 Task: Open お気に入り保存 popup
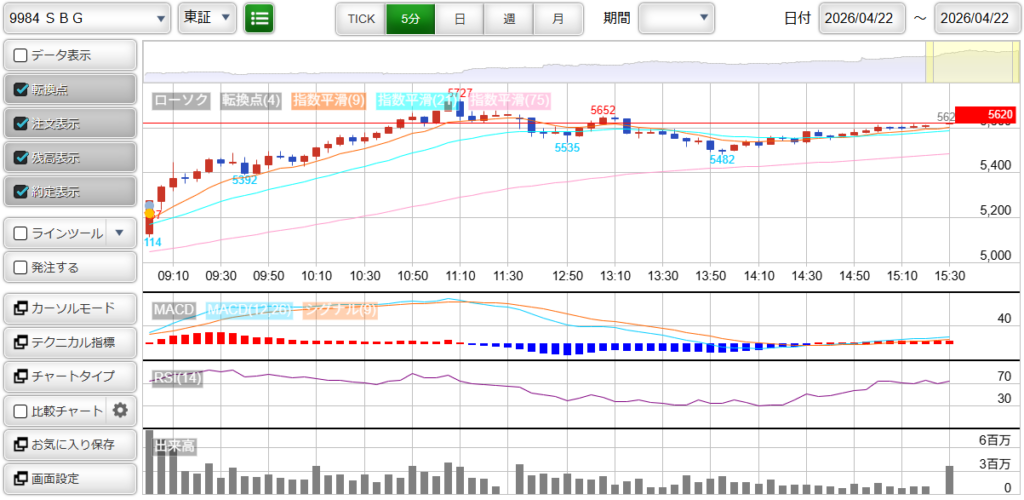tap(69, 444)
